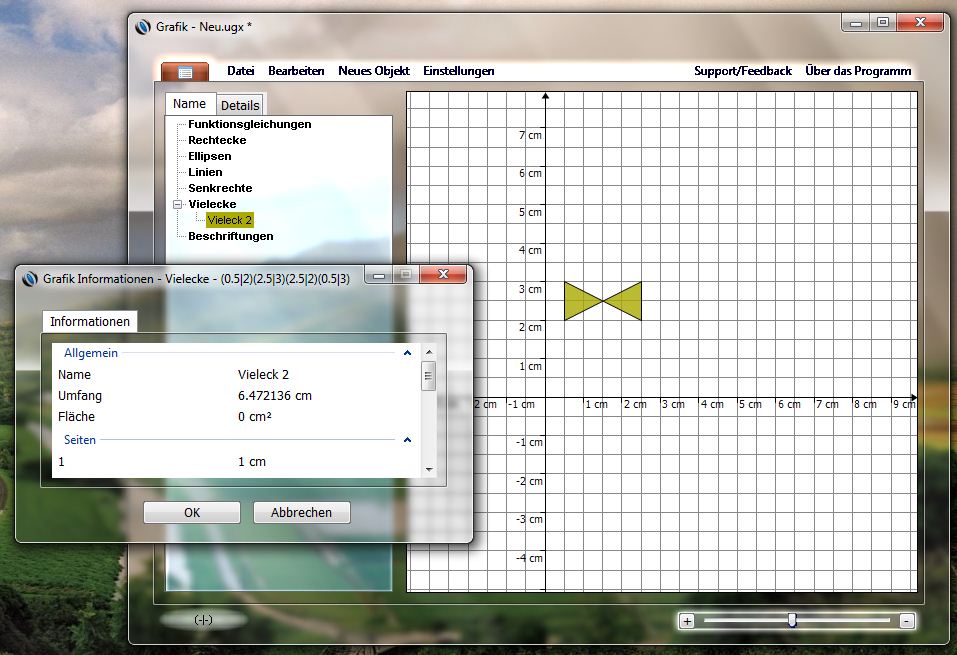The height and width of the screenshot is (655, 957).
Task: Click the Grafik main window title icon
Action: (x=143, y=27)
